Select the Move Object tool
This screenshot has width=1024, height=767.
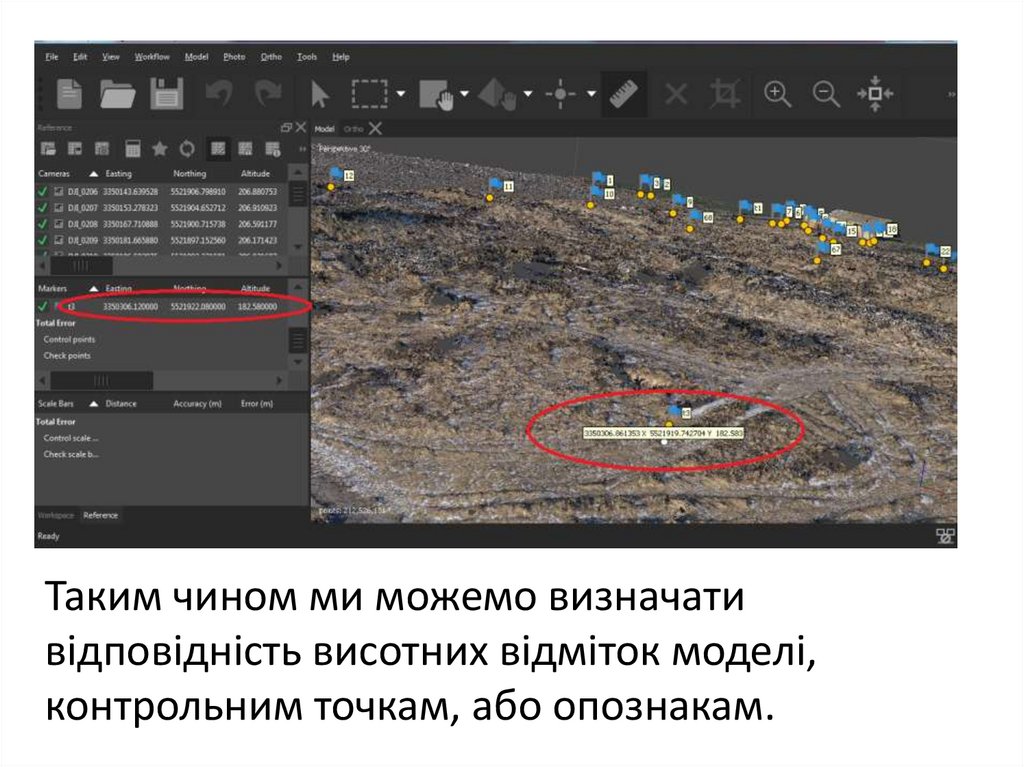pyautogui.click(x=498, y=95)
